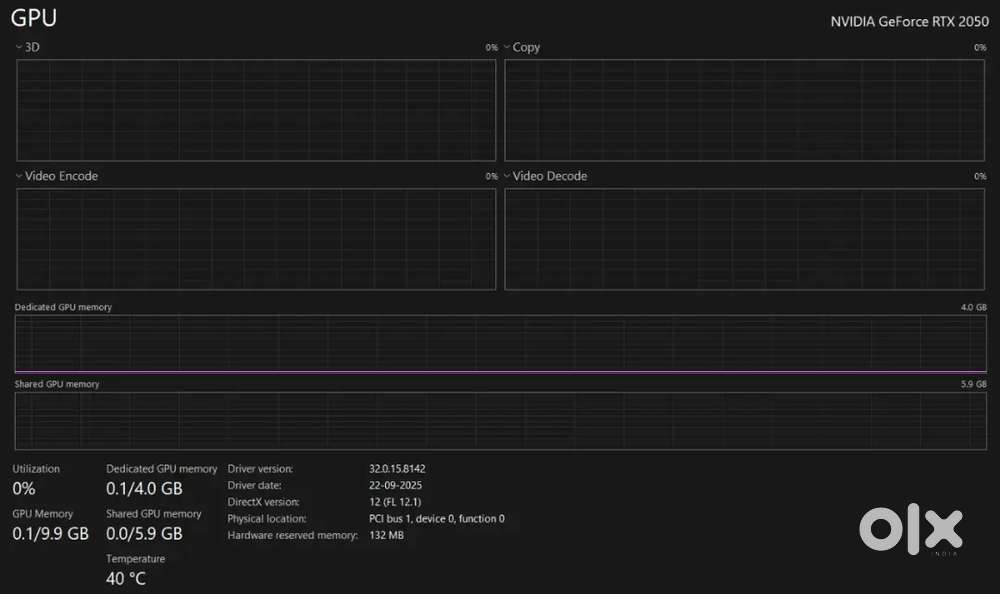The height and width of the screenshot is (594, 1000).
Task: Expand the Video Decode engine selector
Action: [x=507, y=176]
